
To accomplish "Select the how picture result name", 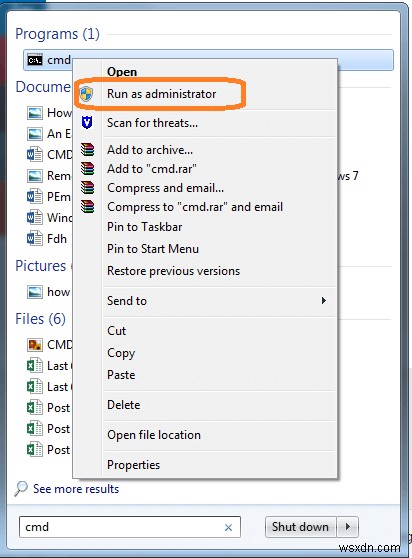I will click(x=58, y=292).
